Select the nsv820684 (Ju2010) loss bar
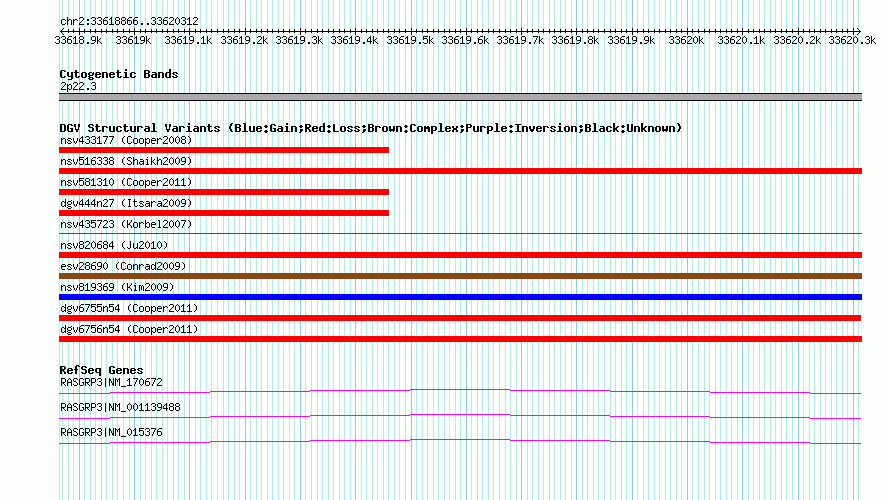This screenshot has width=890, height=500. (460, 255)
